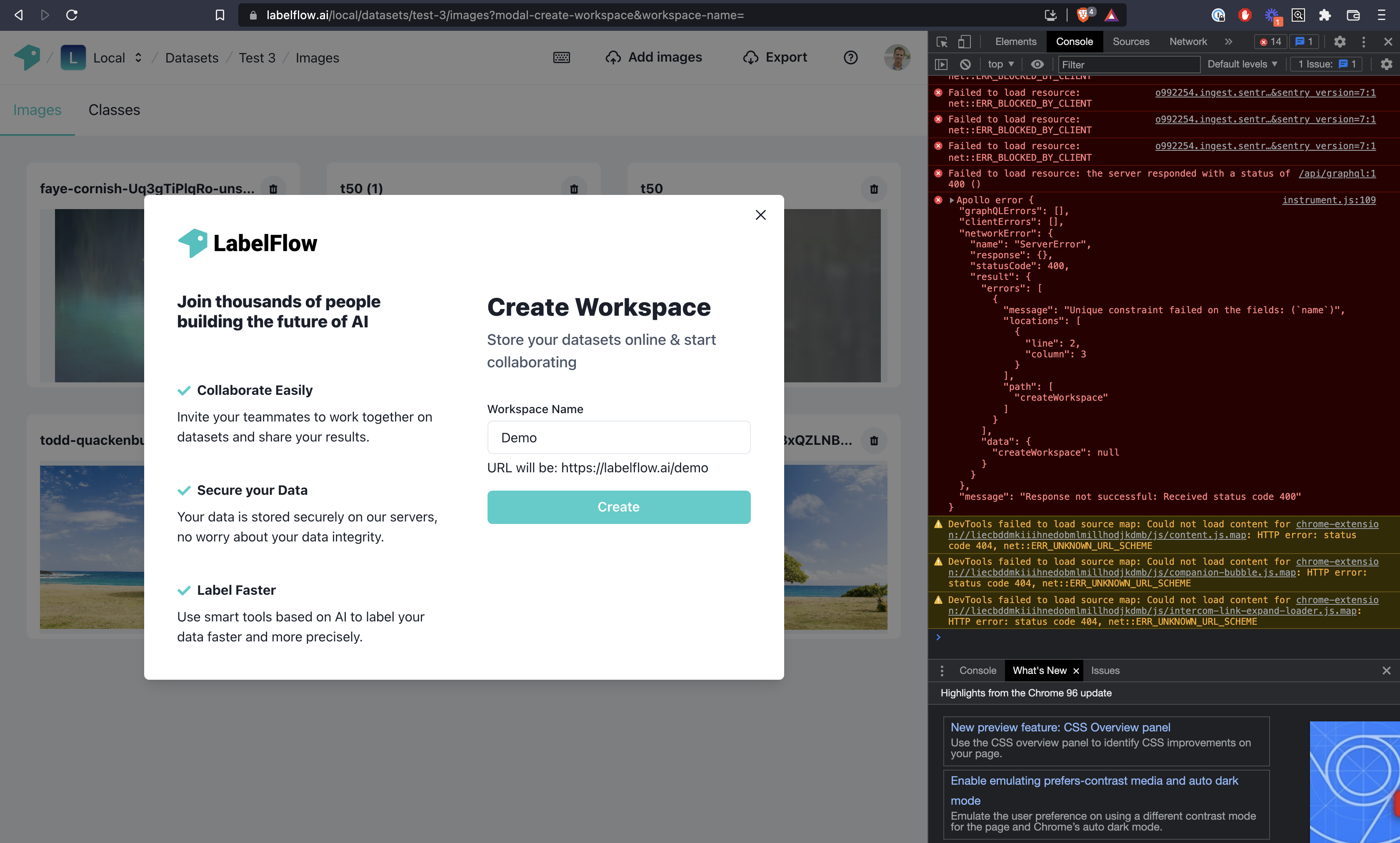1400x843 pixels.
Task: Open the Network tab in DevTools
Action: pyautogui.click(x=1187, y=42)
